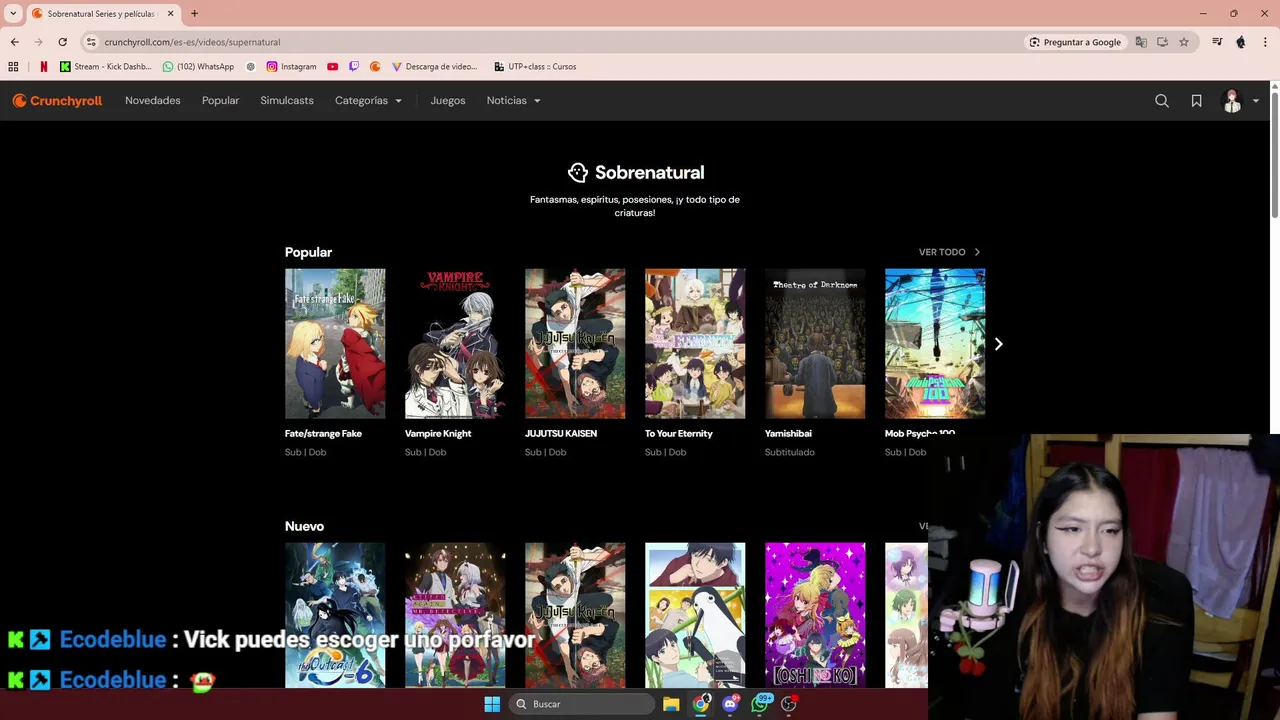Open File Explorer from the taskbar
1280x720 pixels.
click(671, 704)
